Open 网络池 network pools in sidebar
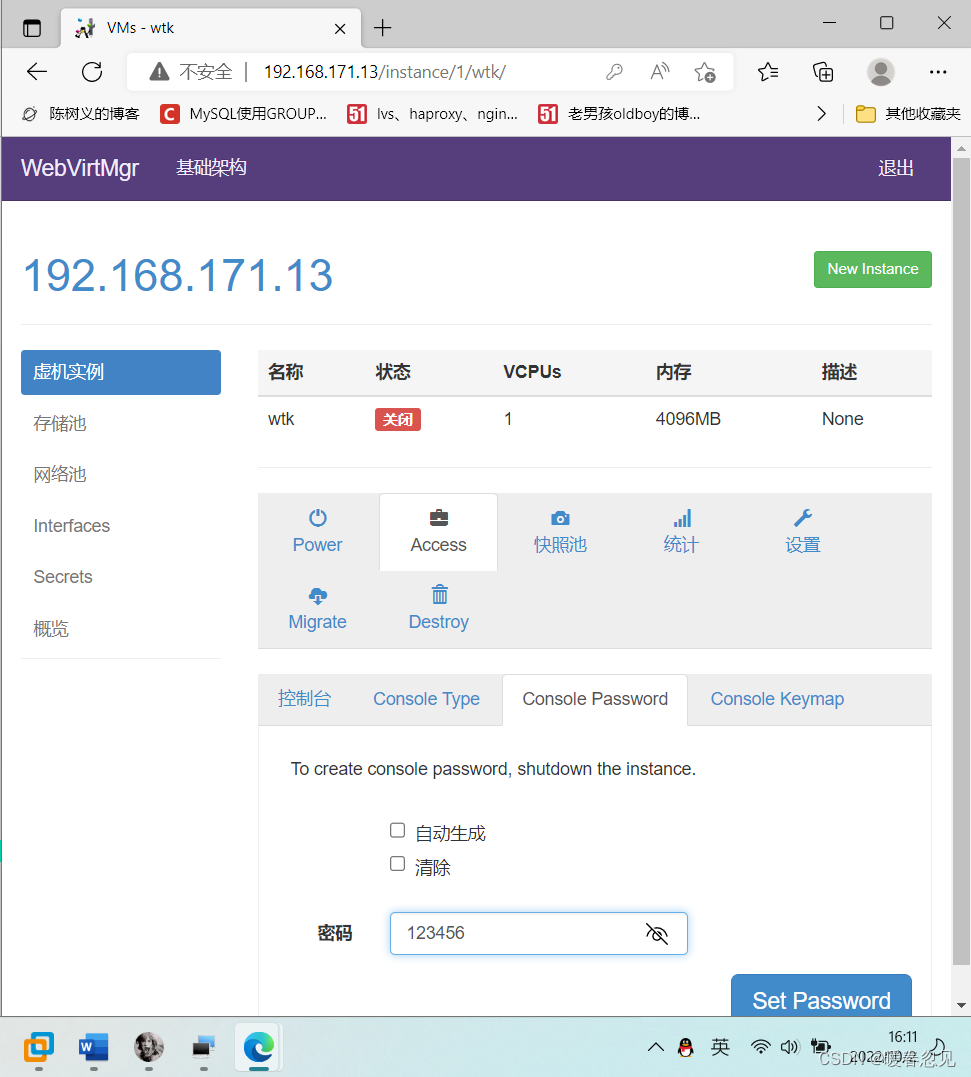The height and width of the screenshot is (1077, 971). pyautogui.click(x=60, y=475)
